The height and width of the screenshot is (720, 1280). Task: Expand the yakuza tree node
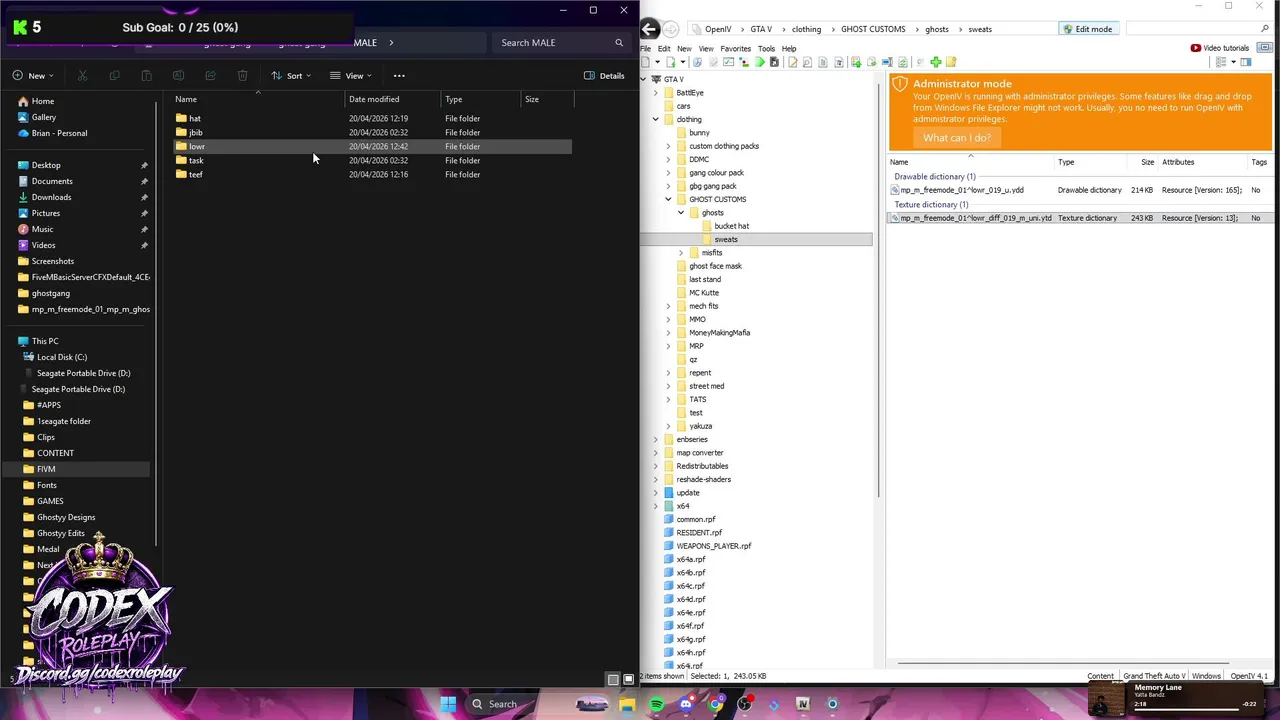point(668,426)
